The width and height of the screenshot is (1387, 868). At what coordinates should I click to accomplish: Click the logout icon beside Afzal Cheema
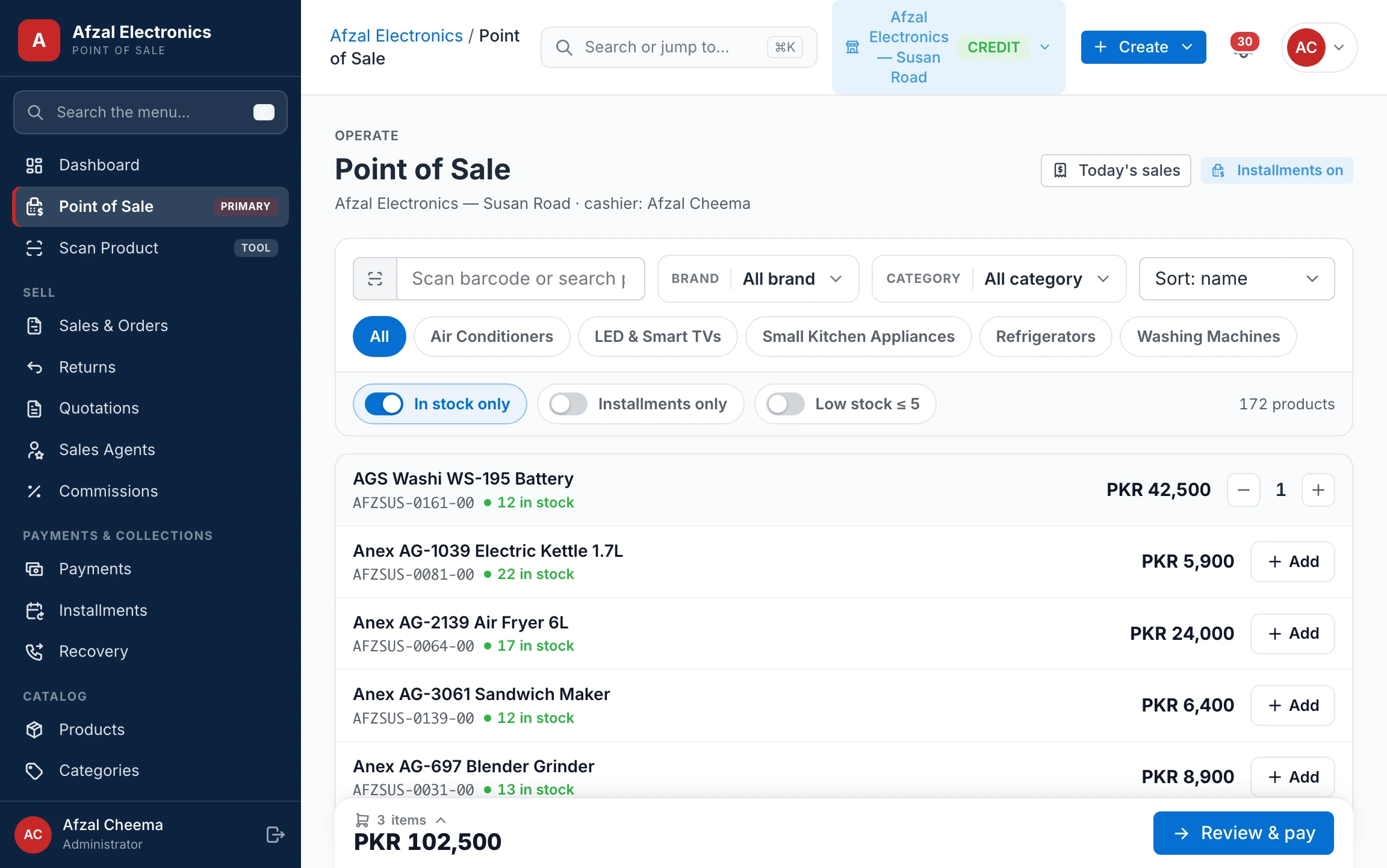pos(275,834)
